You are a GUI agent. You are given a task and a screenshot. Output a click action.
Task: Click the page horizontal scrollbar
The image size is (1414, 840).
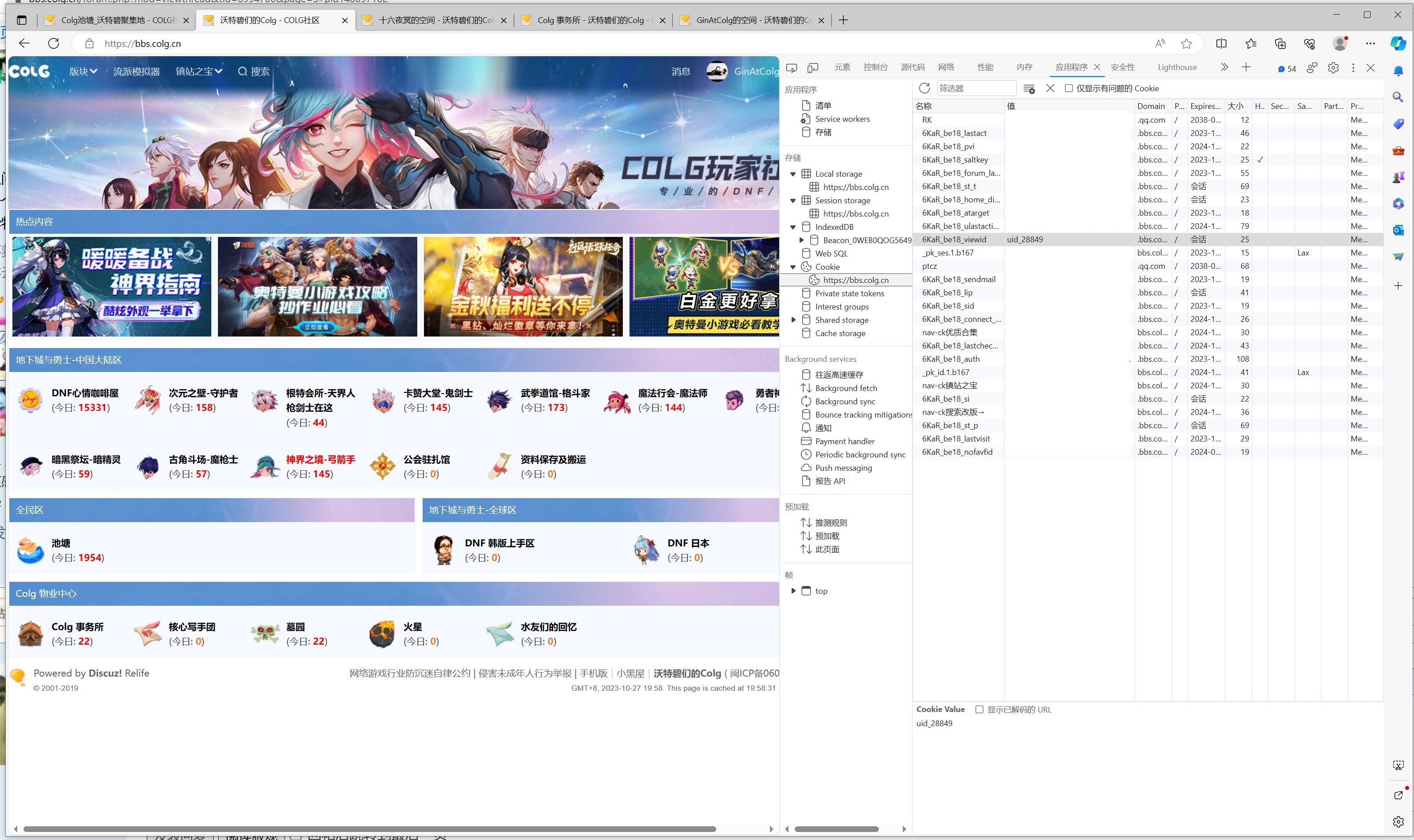tap(369, 828)
